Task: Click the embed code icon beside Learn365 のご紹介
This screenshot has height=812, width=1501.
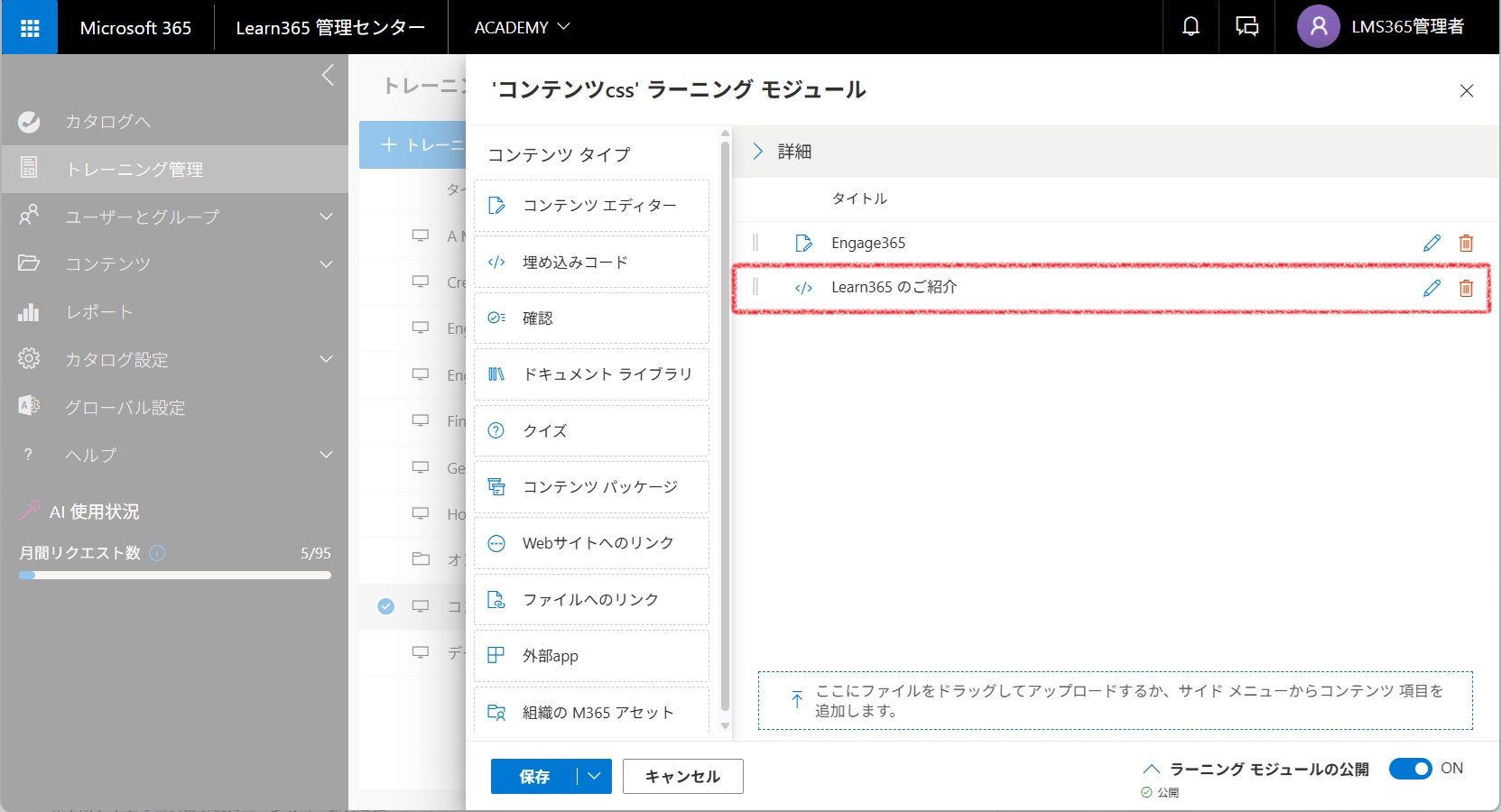Action: [x=803, y=288]
